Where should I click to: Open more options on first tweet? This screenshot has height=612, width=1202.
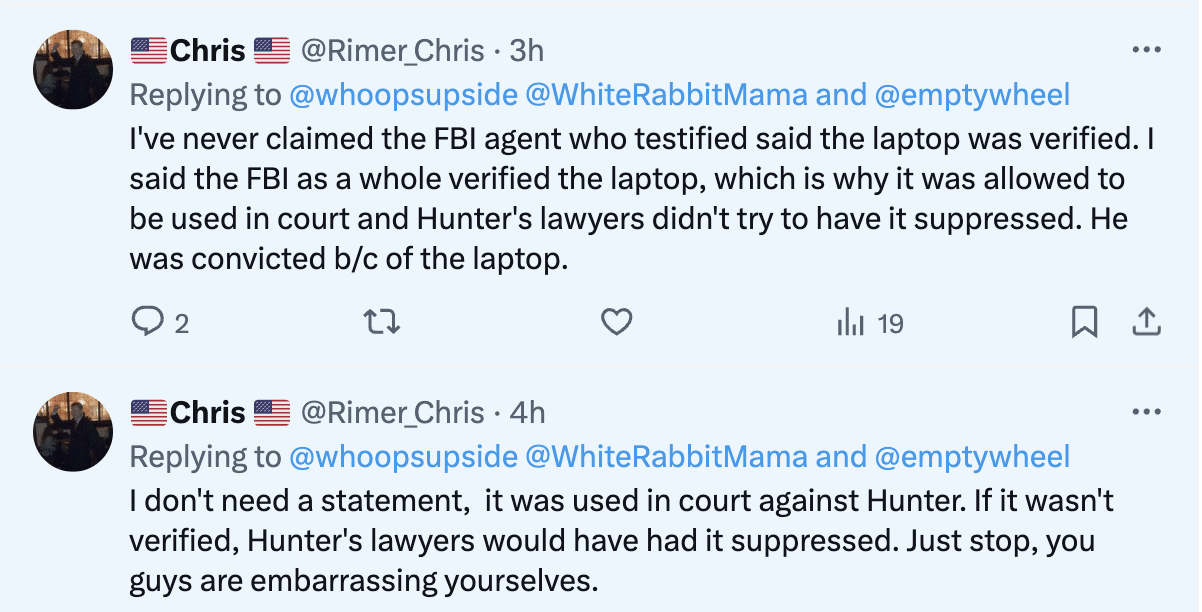1146,49
